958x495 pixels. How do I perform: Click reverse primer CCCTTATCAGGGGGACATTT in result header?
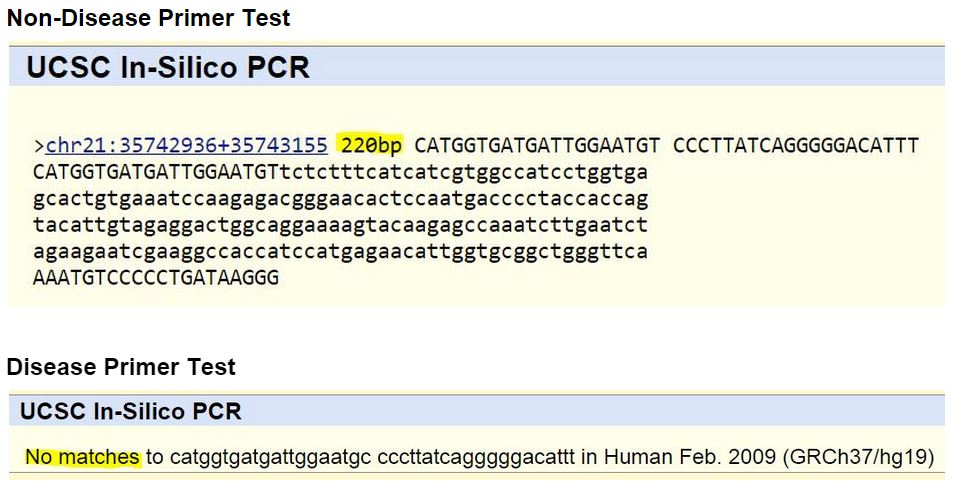[x=795, y=146]
